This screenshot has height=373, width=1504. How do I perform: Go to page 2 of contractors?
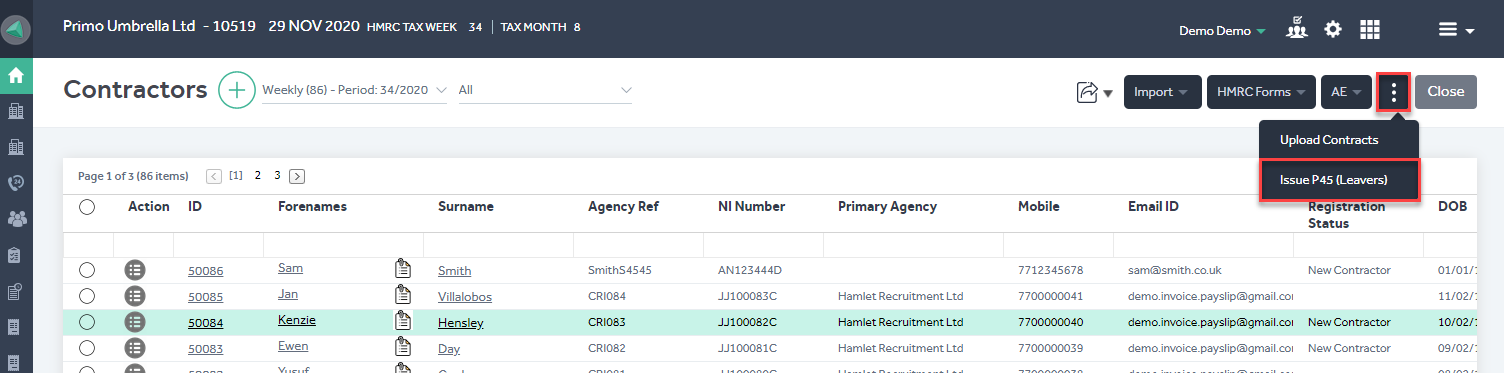pos(258,175)
